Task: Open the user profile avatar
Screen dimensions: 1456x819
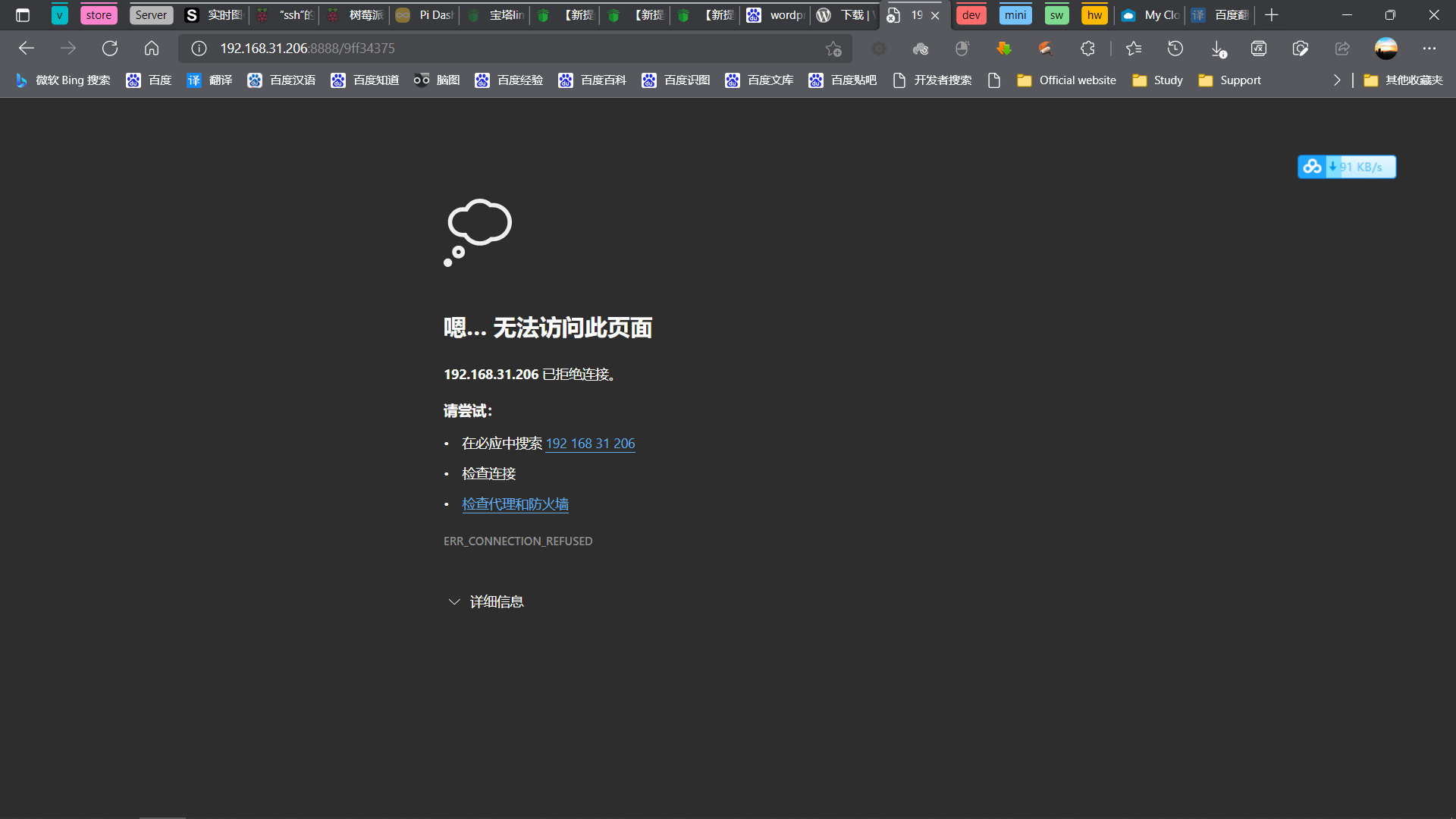Action: 1386,49
